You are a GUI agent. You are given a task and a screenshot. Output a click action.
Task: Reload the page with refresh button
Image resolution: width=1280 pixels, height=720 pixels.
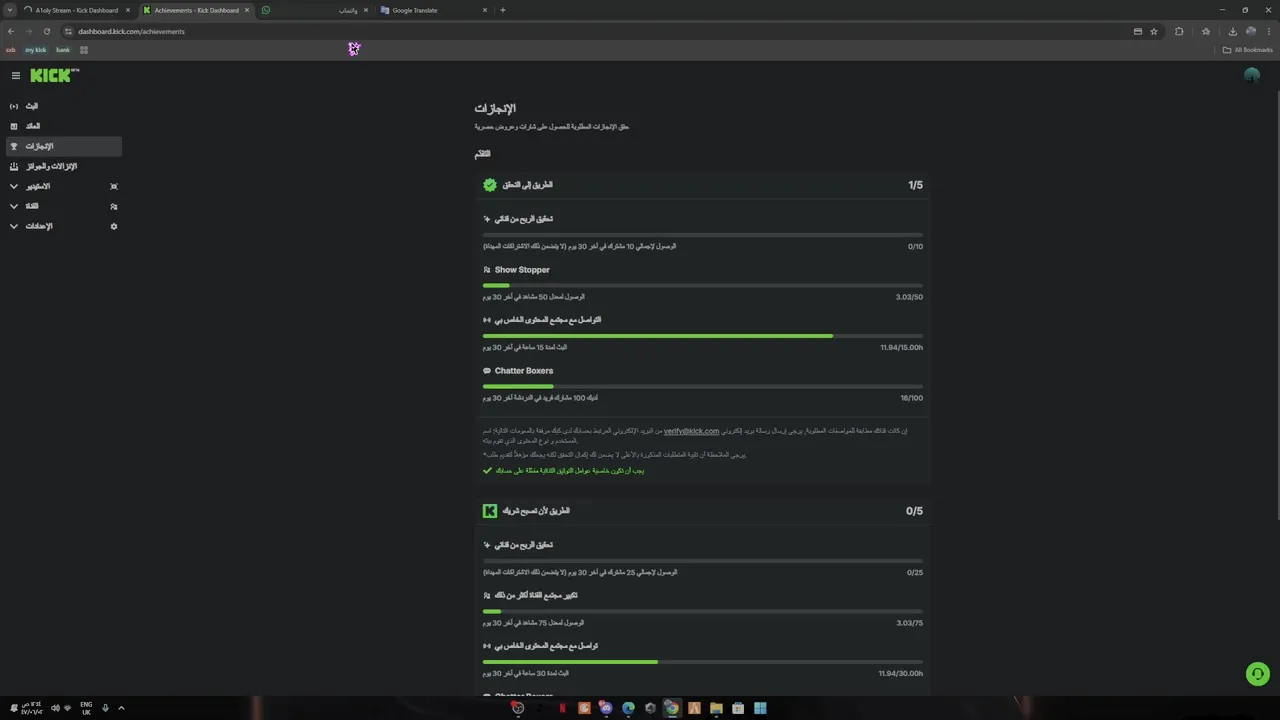[x=46, y=31]
